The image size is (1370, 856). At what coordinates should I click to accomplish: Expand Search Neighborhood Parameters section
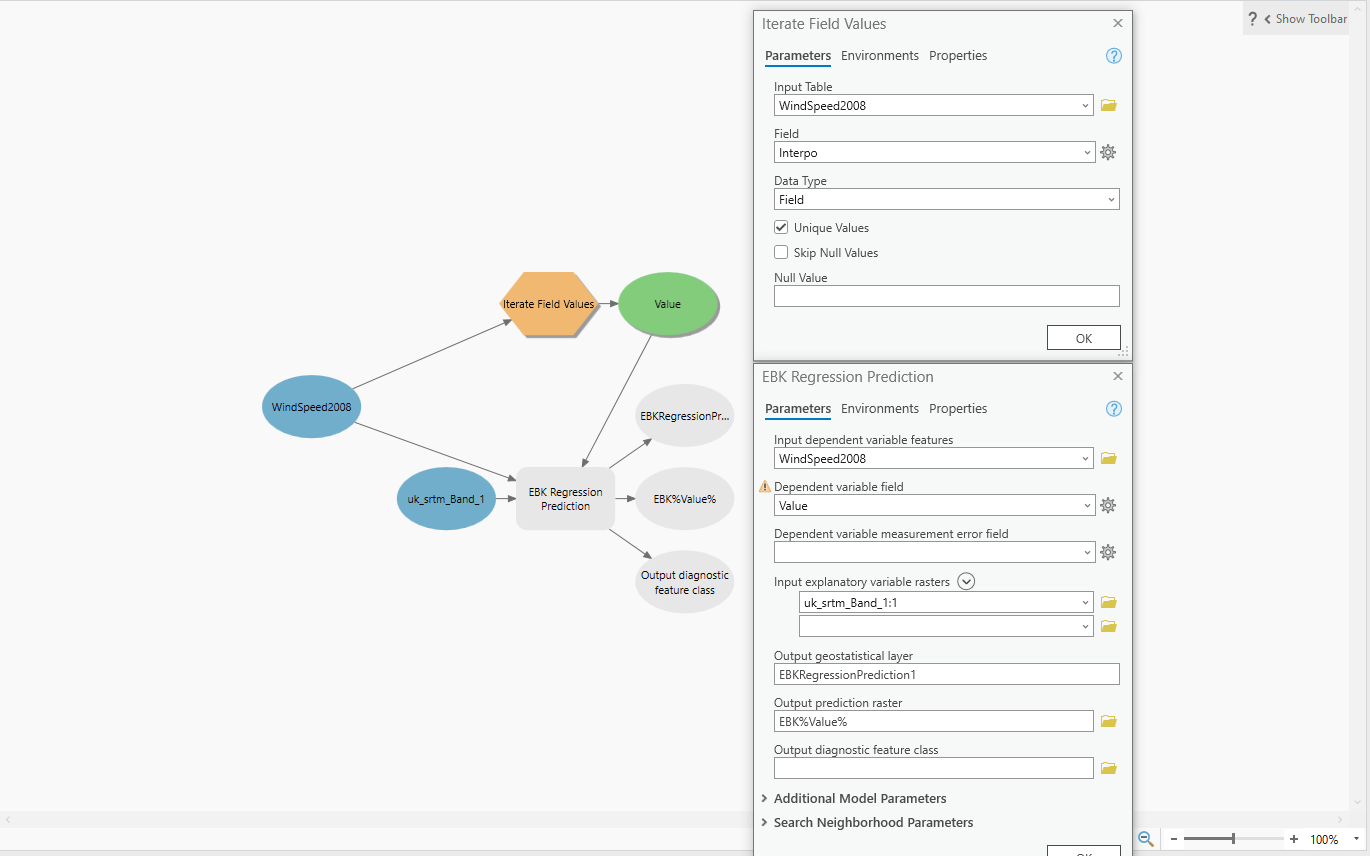pos(765,822)
